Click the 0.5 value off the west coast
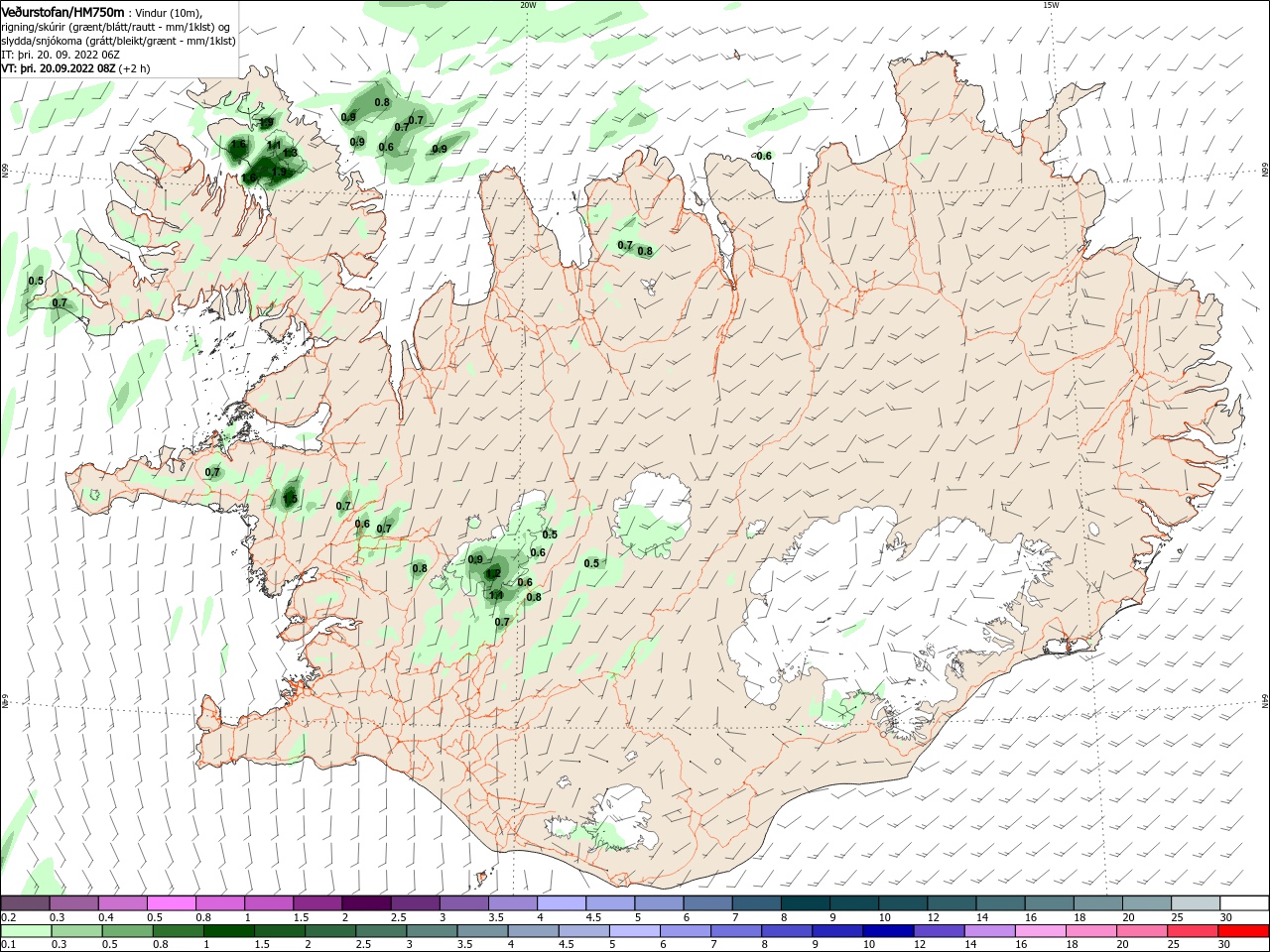 click(x=36, y=281)
